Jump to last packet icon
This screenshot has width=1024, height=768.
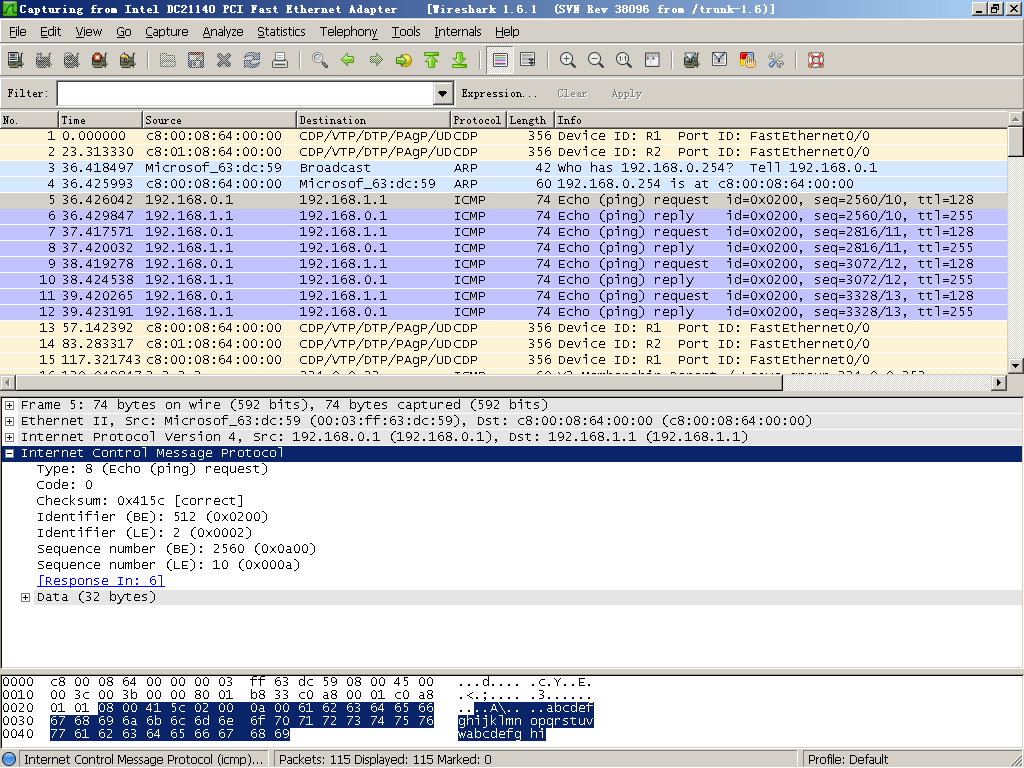pyautogui.click(x=460, y=61)
